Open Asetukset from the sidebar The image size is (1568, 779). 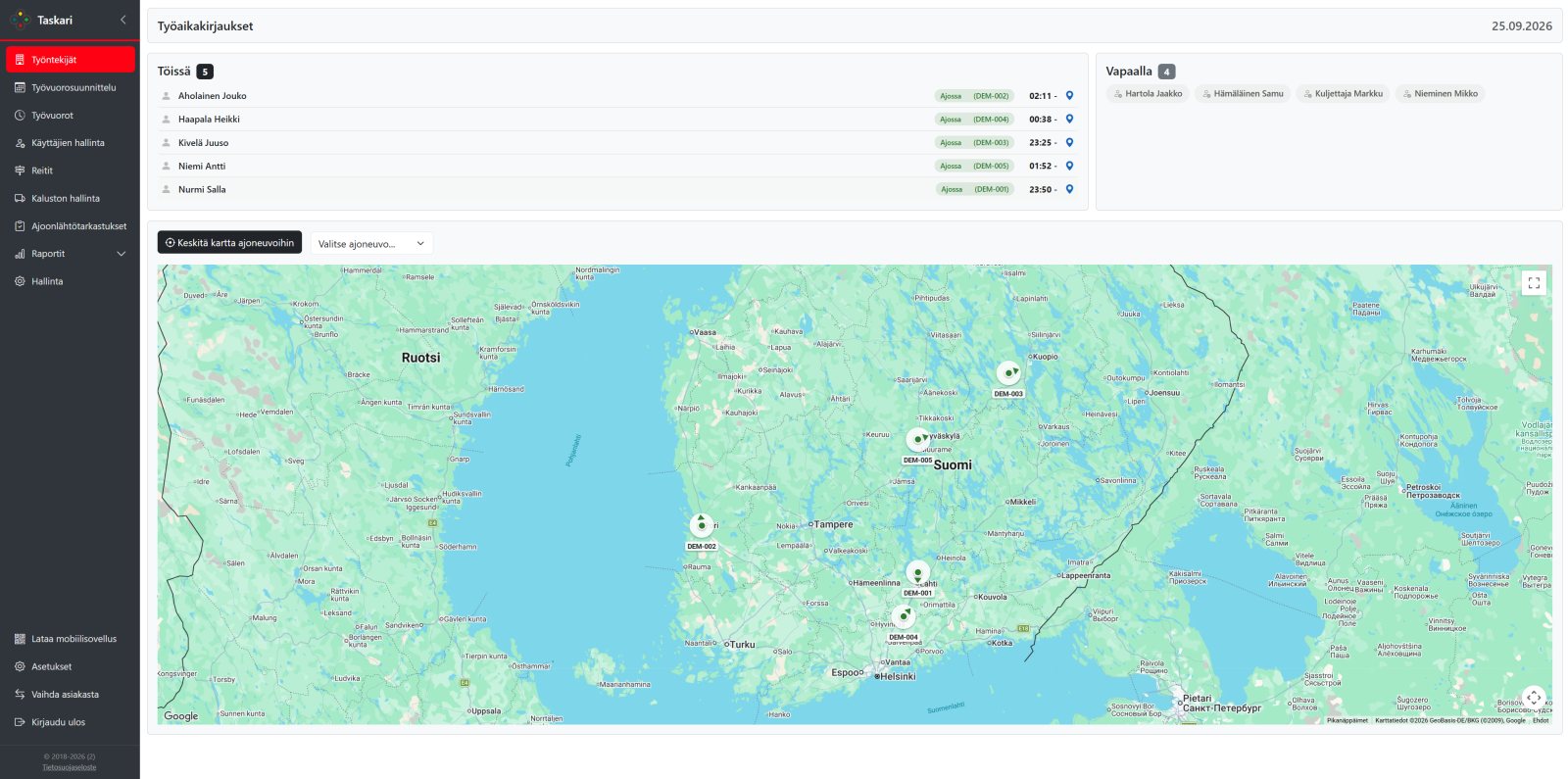coord(70,666)
